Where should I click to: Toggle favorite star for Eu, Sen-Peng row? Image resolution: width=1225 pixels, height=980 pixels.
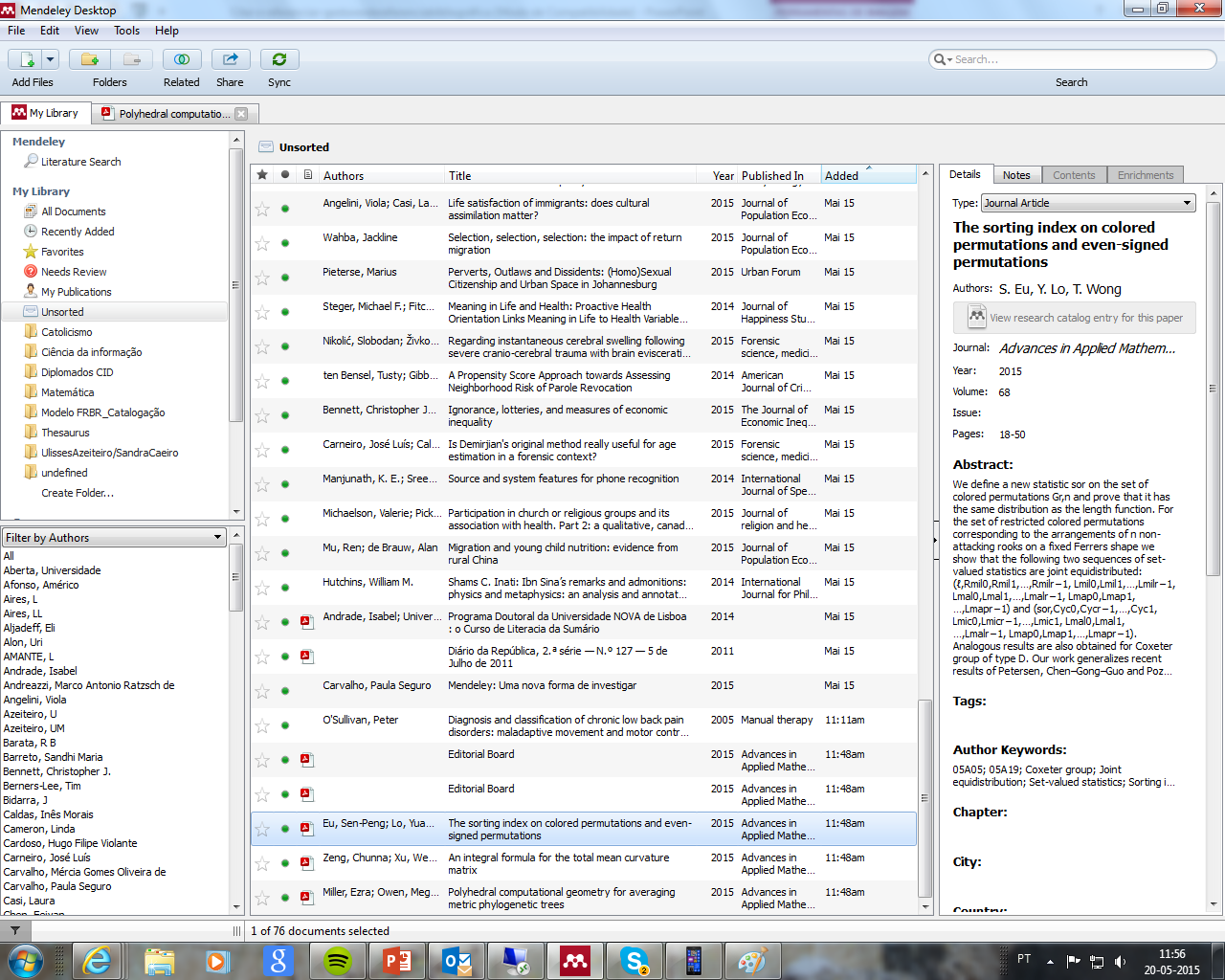(262, 830)
